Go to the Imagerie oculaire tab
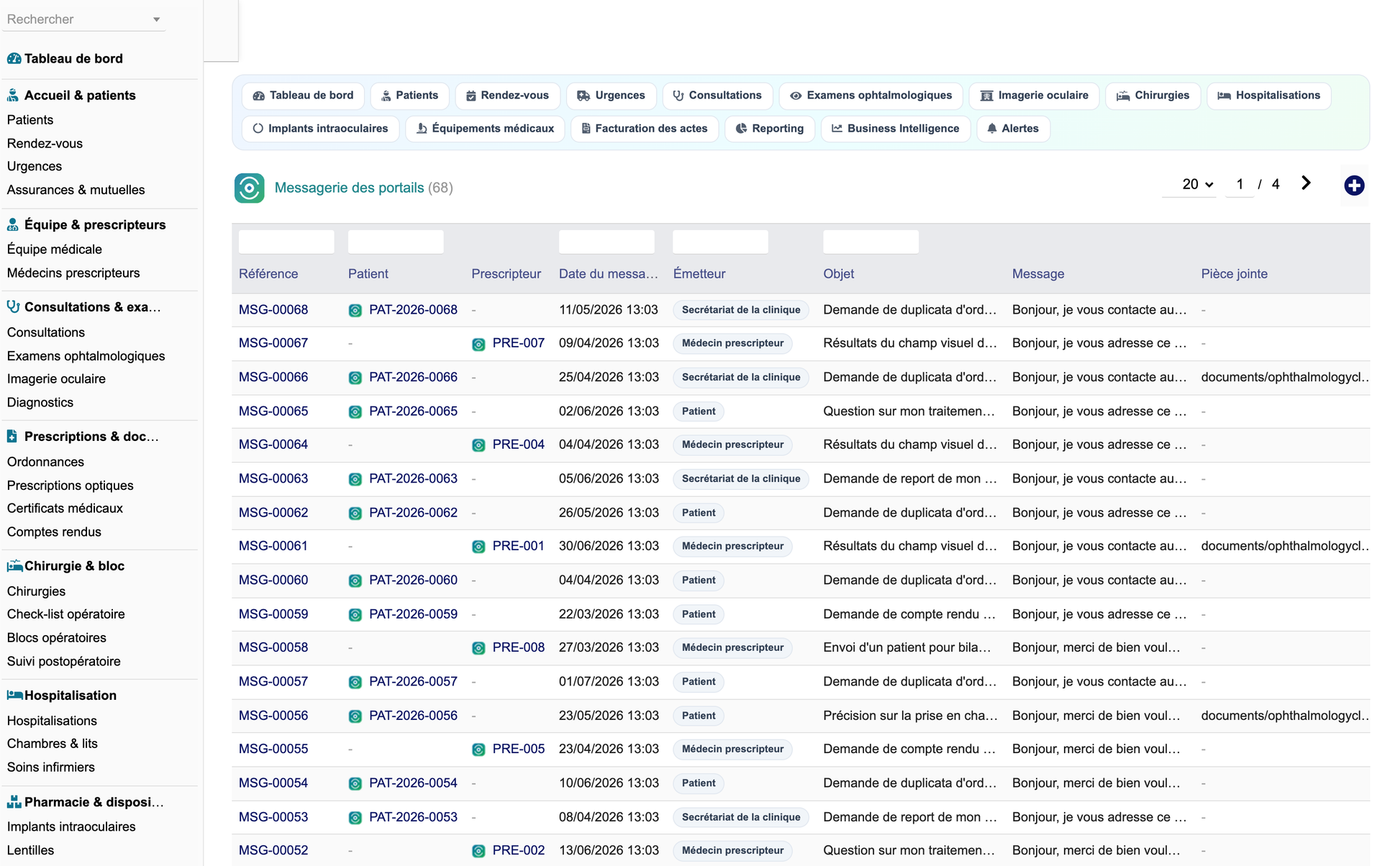 click(1034, 96)
